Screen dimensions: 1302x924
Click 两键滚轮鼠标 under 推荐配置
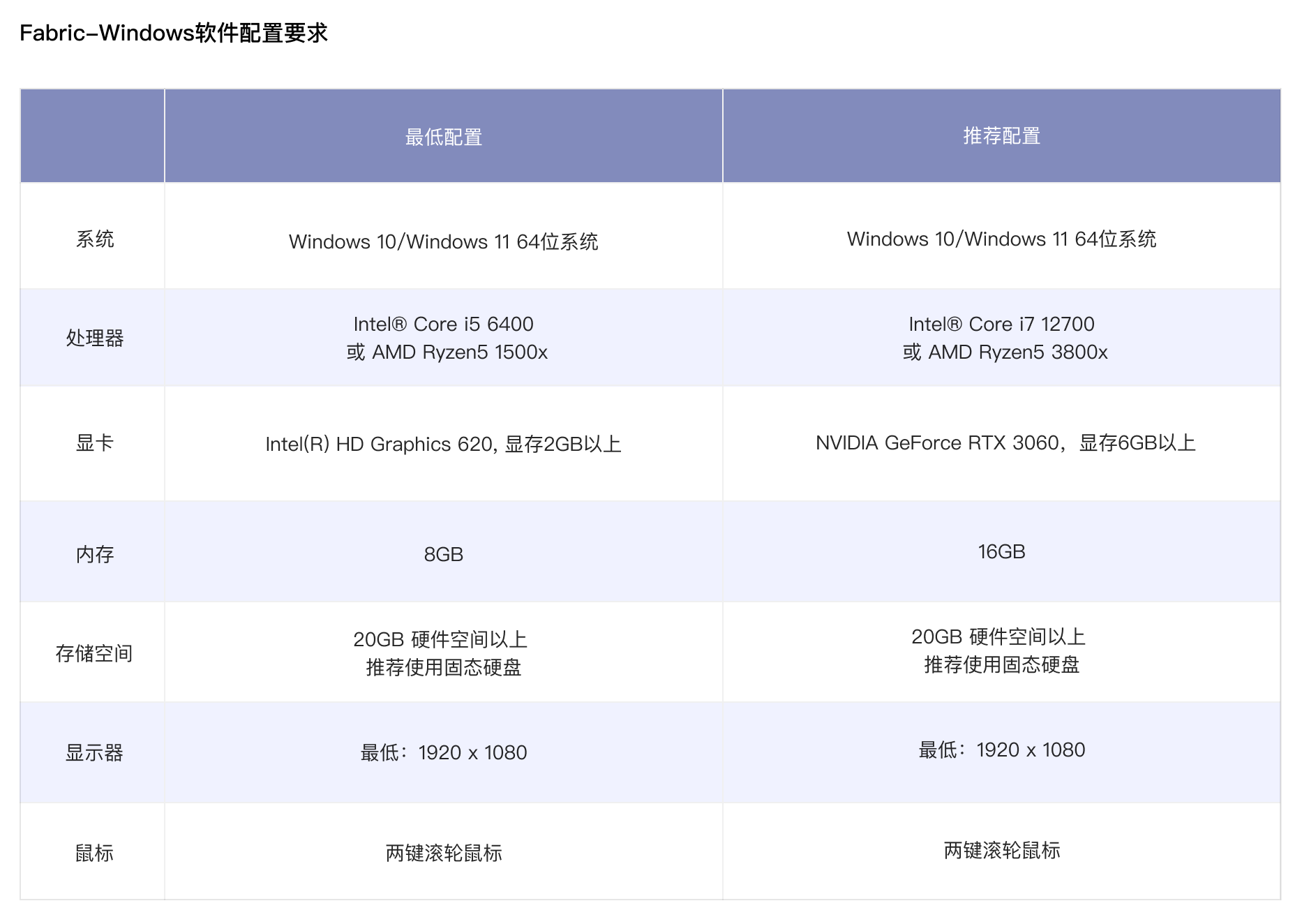1001,850
